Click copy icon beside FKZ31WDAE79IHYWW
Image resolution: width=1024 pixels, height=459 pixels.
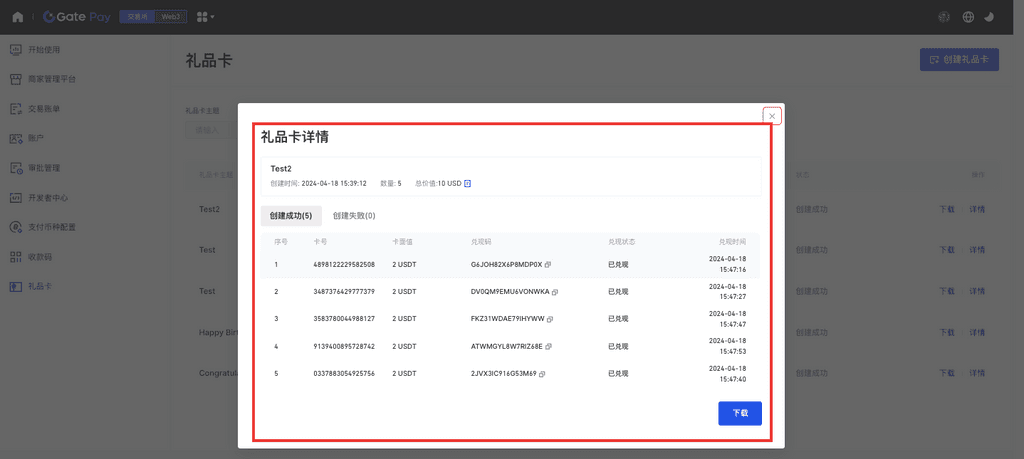550,319
